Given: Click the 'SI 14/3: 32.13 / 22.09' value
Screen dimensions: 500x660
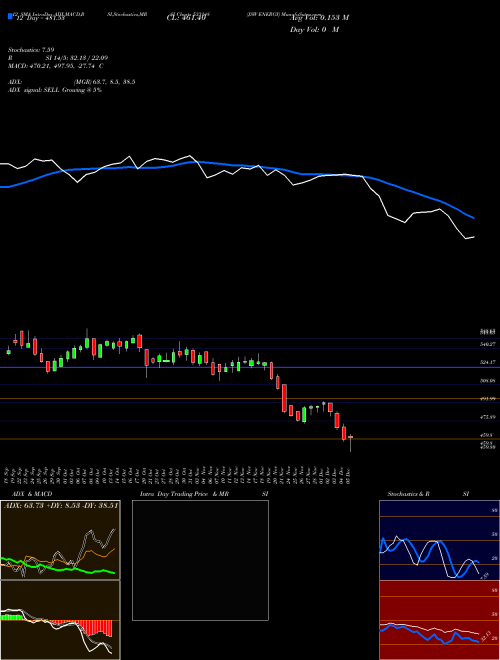Looking at the screenshot, I should [77, 58].
